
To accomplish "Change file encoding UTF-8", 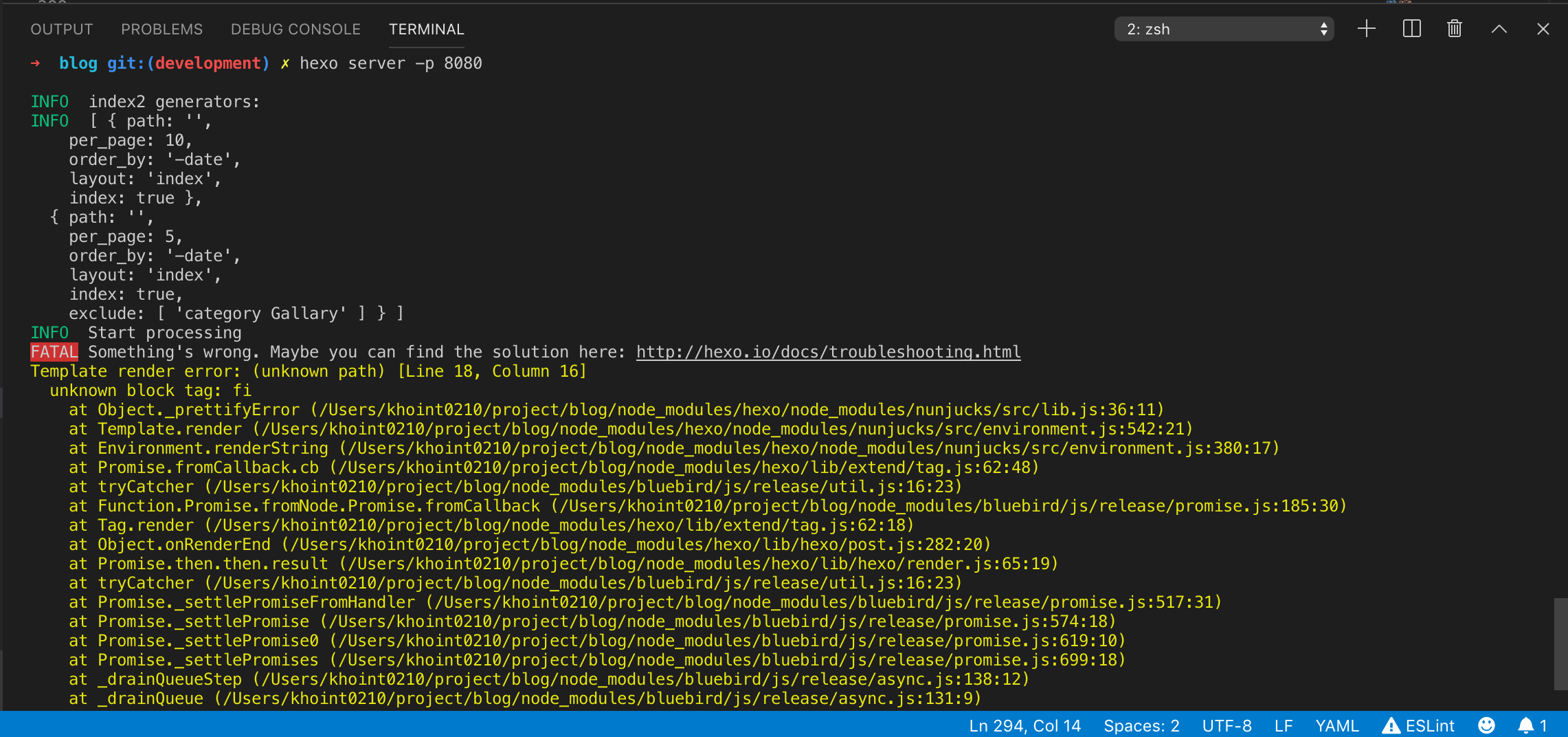I will (x=1227, y=726).
